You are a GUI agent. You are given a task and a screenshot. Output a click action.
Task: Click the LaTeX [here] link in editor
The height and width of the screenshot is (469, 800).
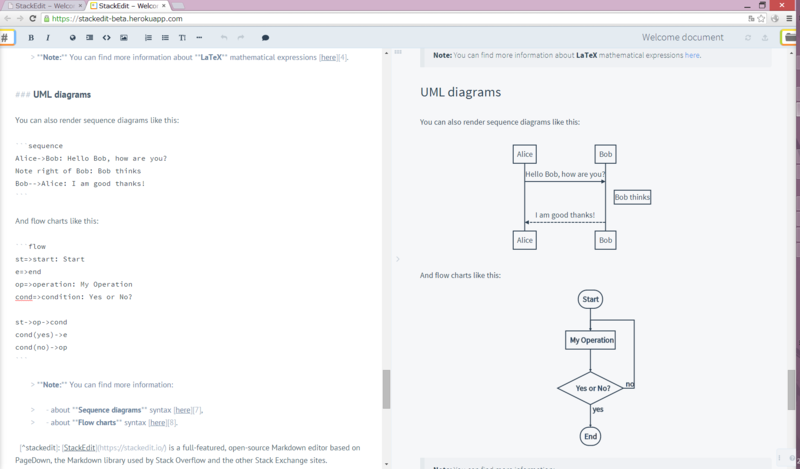pos(328,57)
